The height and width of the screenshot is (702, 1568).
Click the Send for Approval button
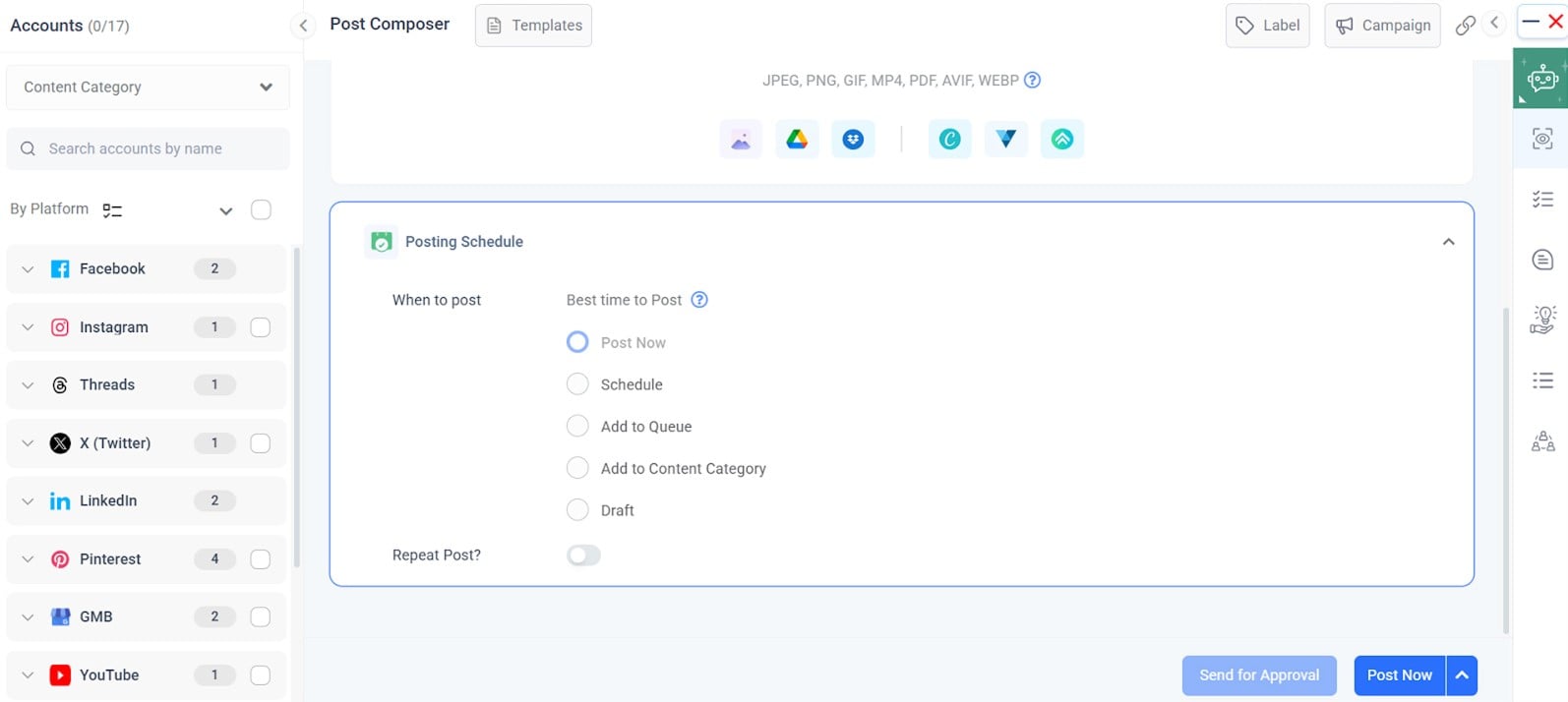pos(1259,675)
